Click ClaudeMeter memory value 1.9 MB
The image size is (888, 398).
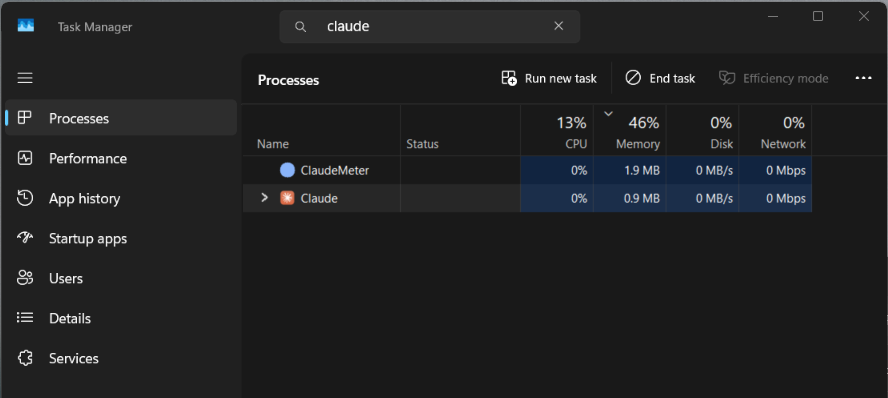641,170
